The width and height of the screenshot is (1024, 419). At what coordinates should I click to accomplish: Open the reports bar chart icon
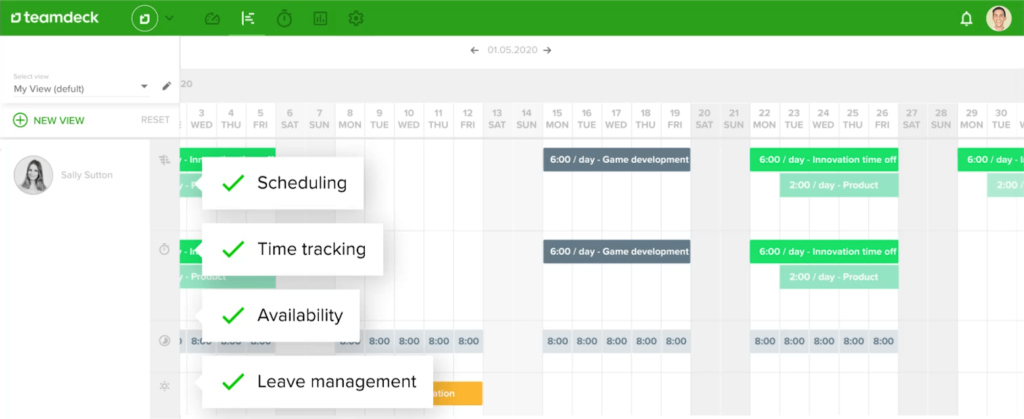pos(320,18)
